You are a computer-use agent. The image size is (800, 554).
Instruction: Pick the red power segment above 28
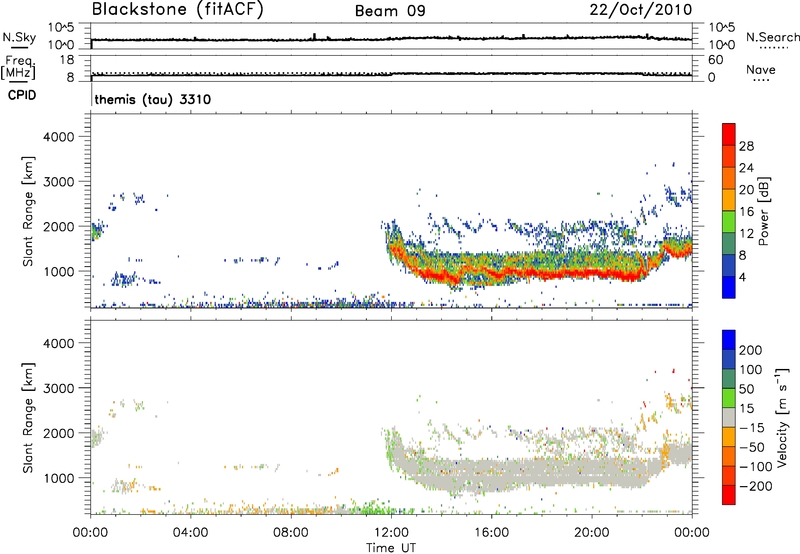[x=729, y=134]
